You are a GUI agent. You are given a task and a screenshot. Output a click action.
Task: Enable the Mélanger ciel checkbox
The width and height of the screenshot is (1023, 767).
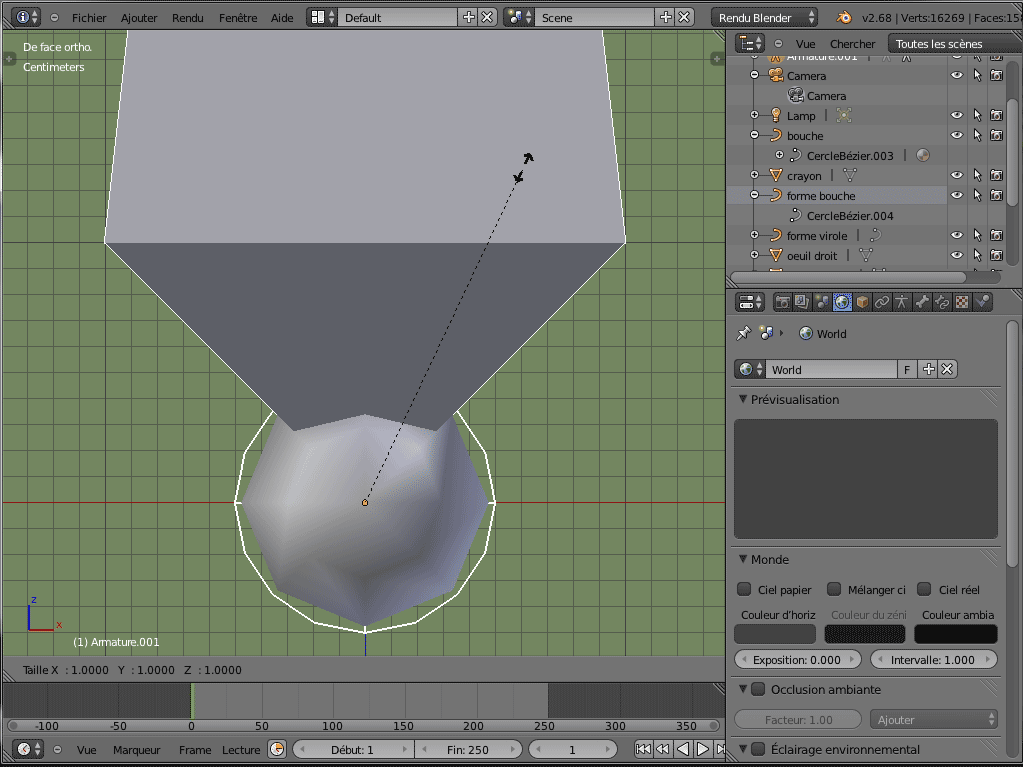(x=834, y=590)
